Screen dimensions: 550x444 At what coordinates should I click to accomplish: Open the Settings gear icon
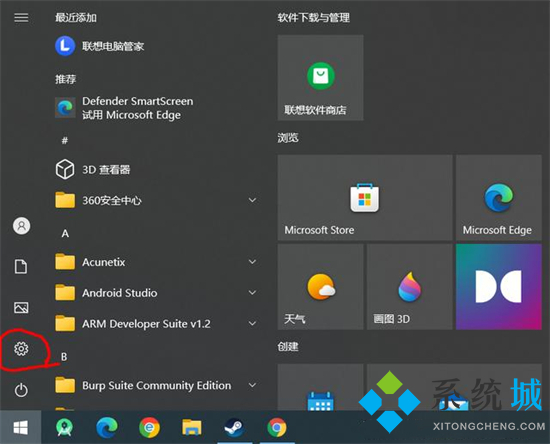tap(21, 349)
